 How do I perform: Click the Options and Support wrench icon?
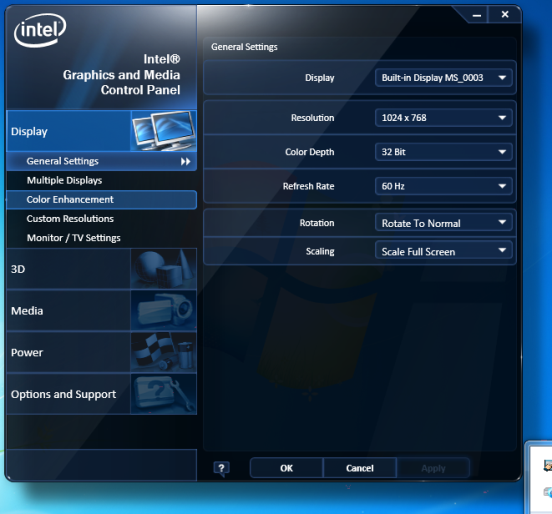(x=164, y=394)
